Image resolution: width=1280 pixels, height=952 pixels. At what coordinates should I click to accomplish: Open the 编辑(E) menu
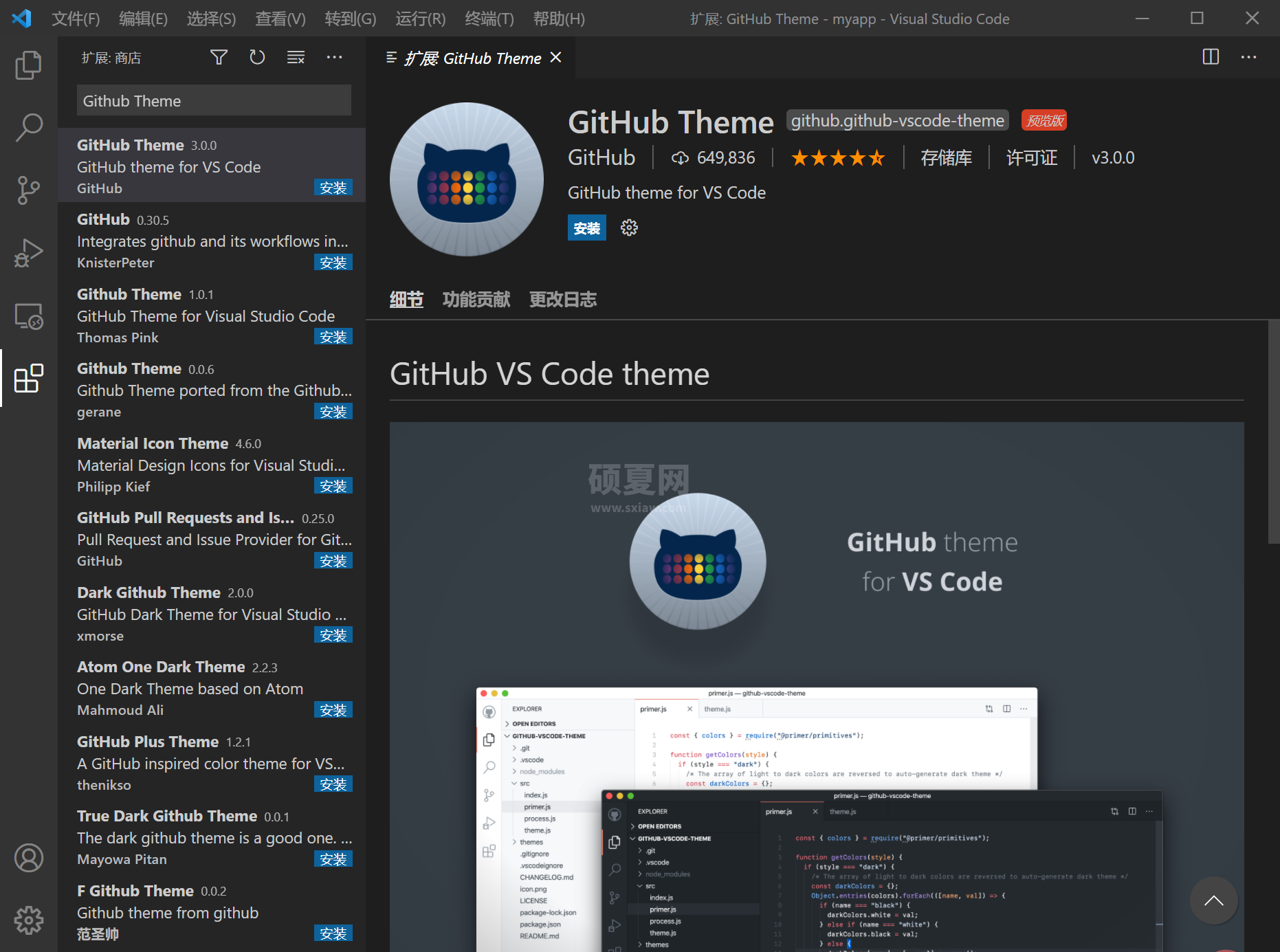143,19
